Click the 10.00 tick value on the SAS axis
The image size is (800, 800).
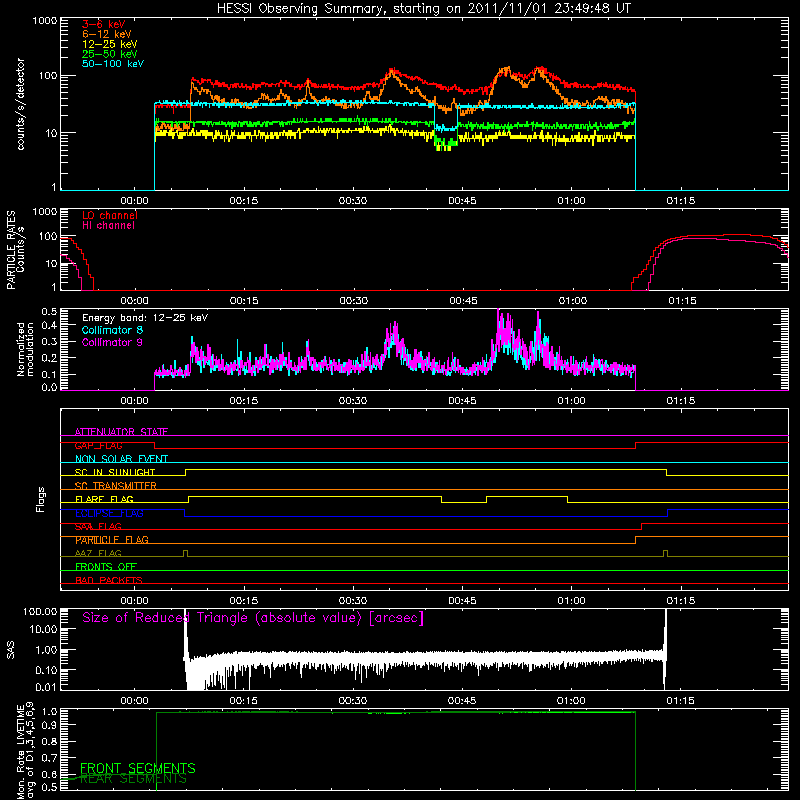coord(43,629)
